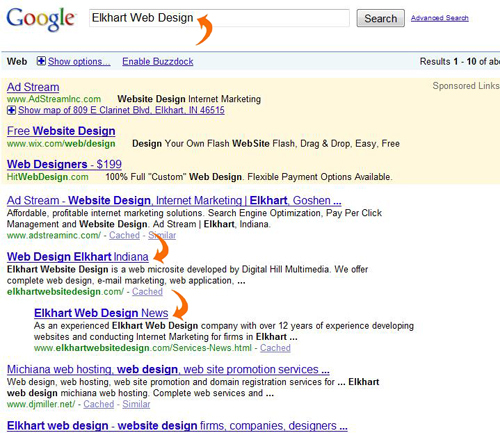Click the www.djmiller.net/ URL text
500x433 pixels.
[41, 404]
